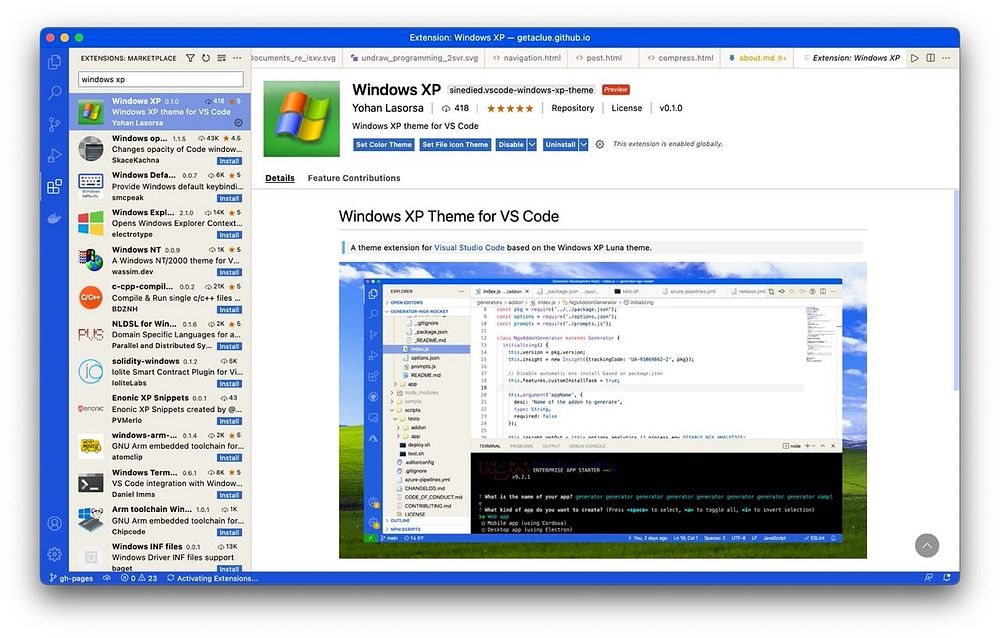Open the Search view in activity bar
The image size is (1000, 638).
[55, 93]
